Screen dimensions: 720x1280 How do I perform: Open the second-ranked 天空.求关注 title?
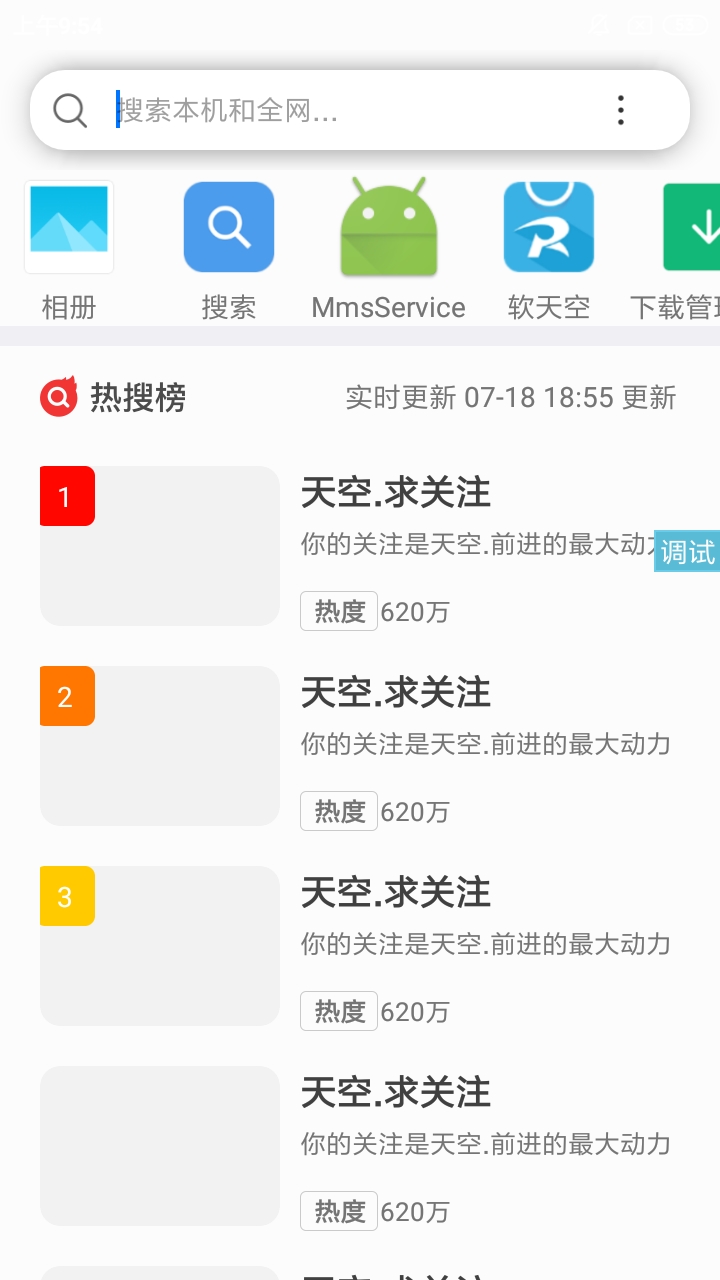pyautogui.click(x=396, y=693)
